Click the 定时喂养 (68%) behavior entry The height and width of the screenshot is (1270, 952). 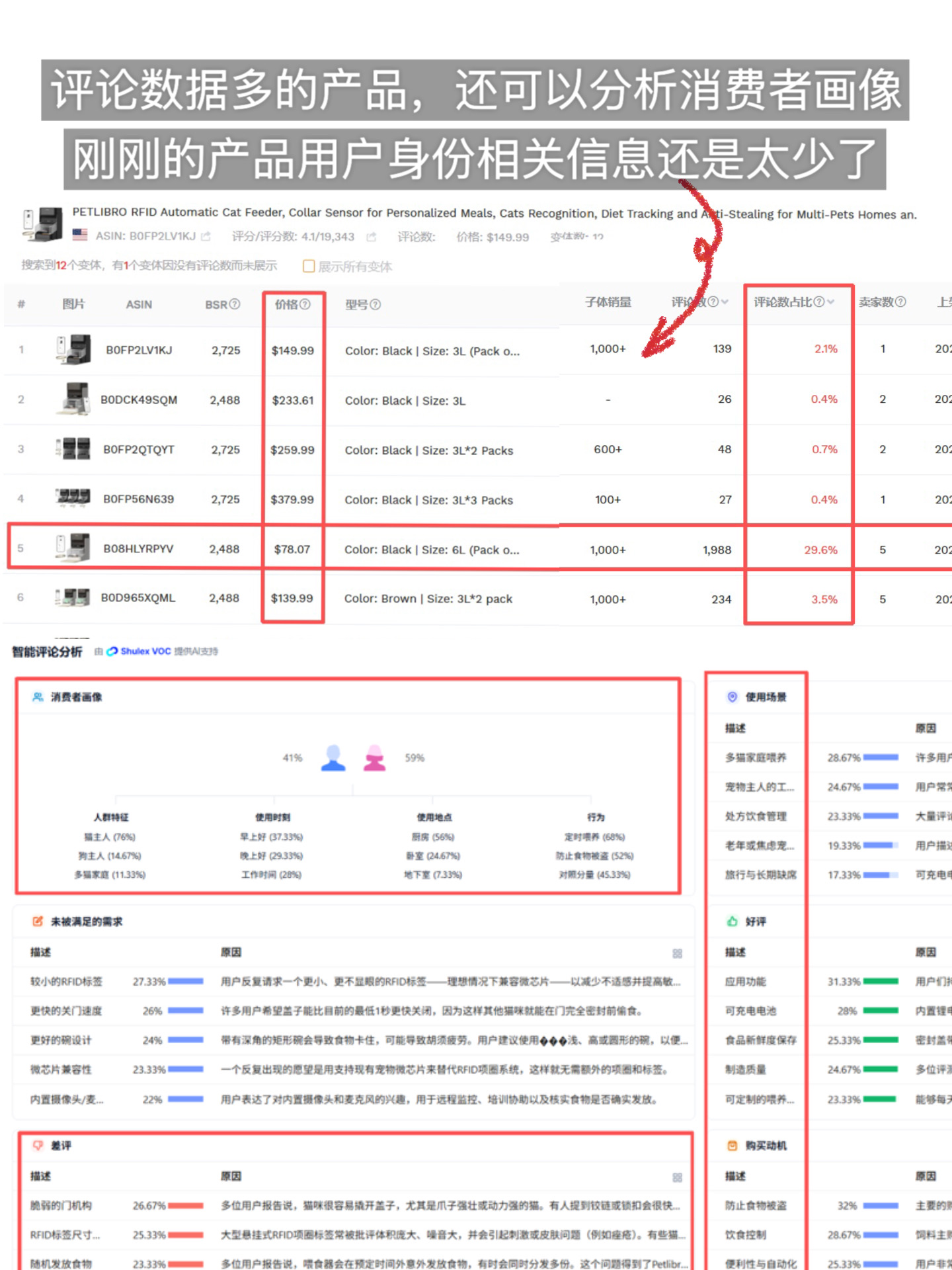tap(595, 837)
